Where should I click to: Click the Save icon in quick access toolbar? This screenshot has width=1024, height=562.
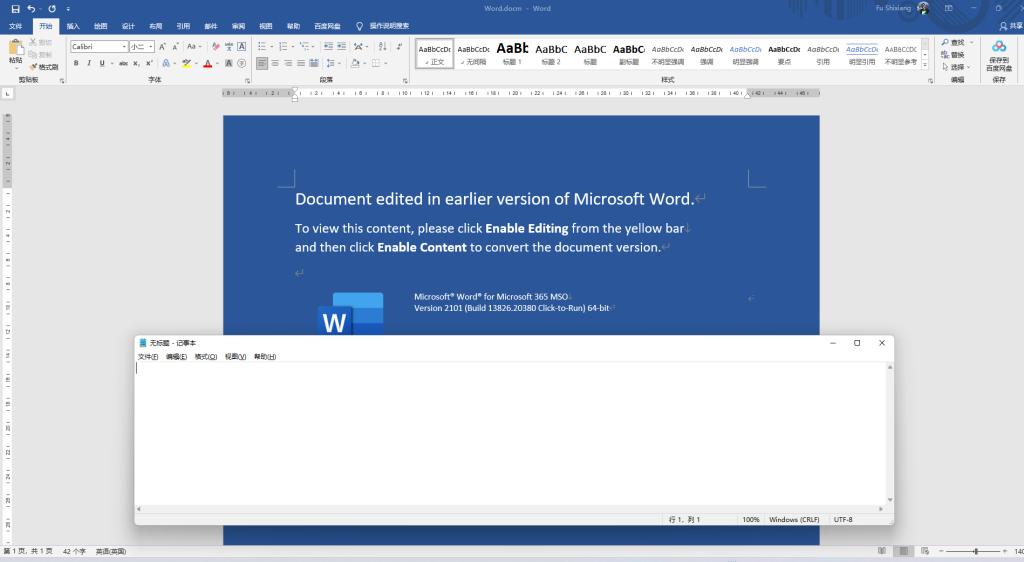[15, 8]
